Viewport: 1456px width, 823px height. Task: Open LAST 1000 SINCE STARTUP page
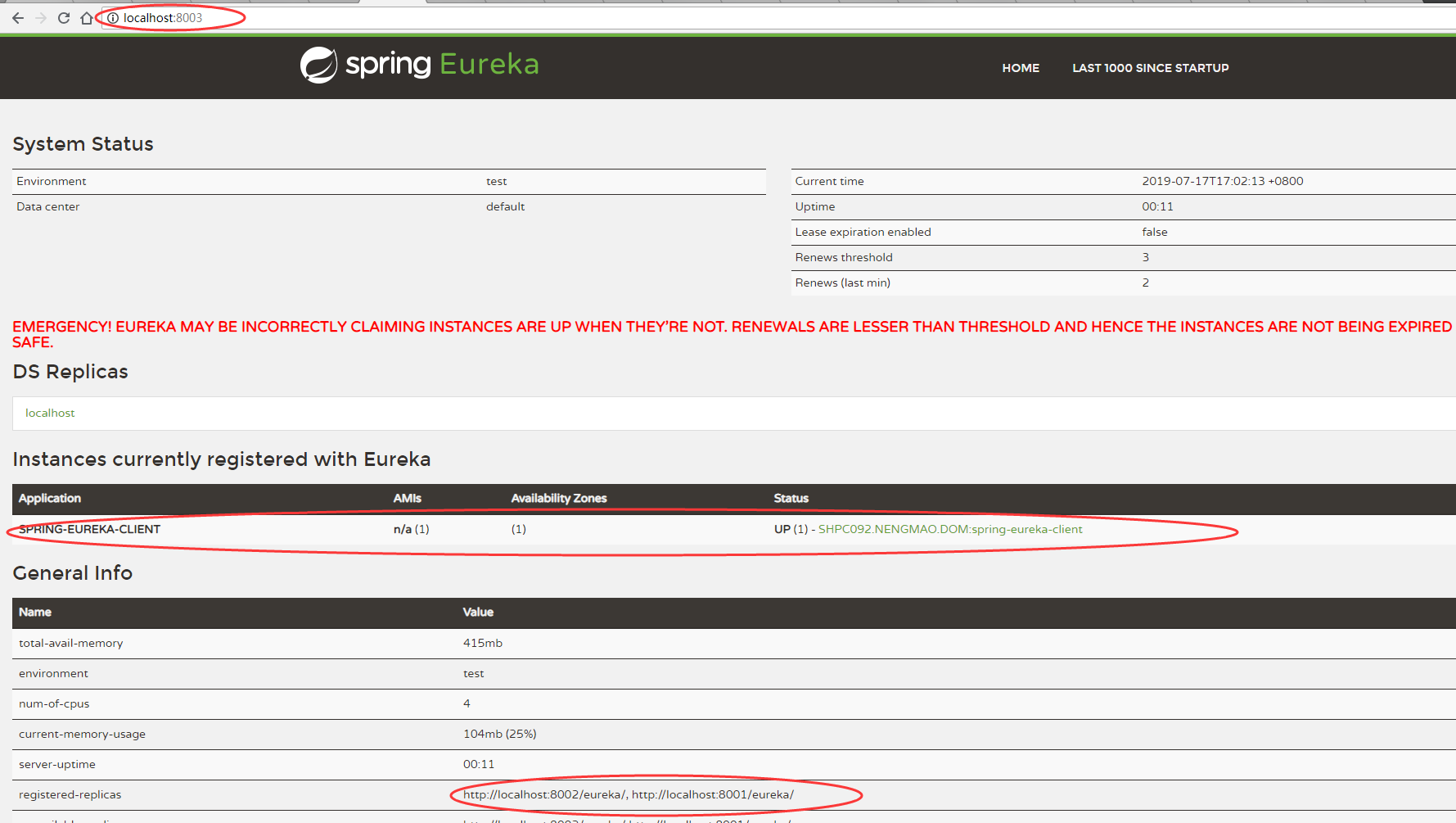point(1150,68)
